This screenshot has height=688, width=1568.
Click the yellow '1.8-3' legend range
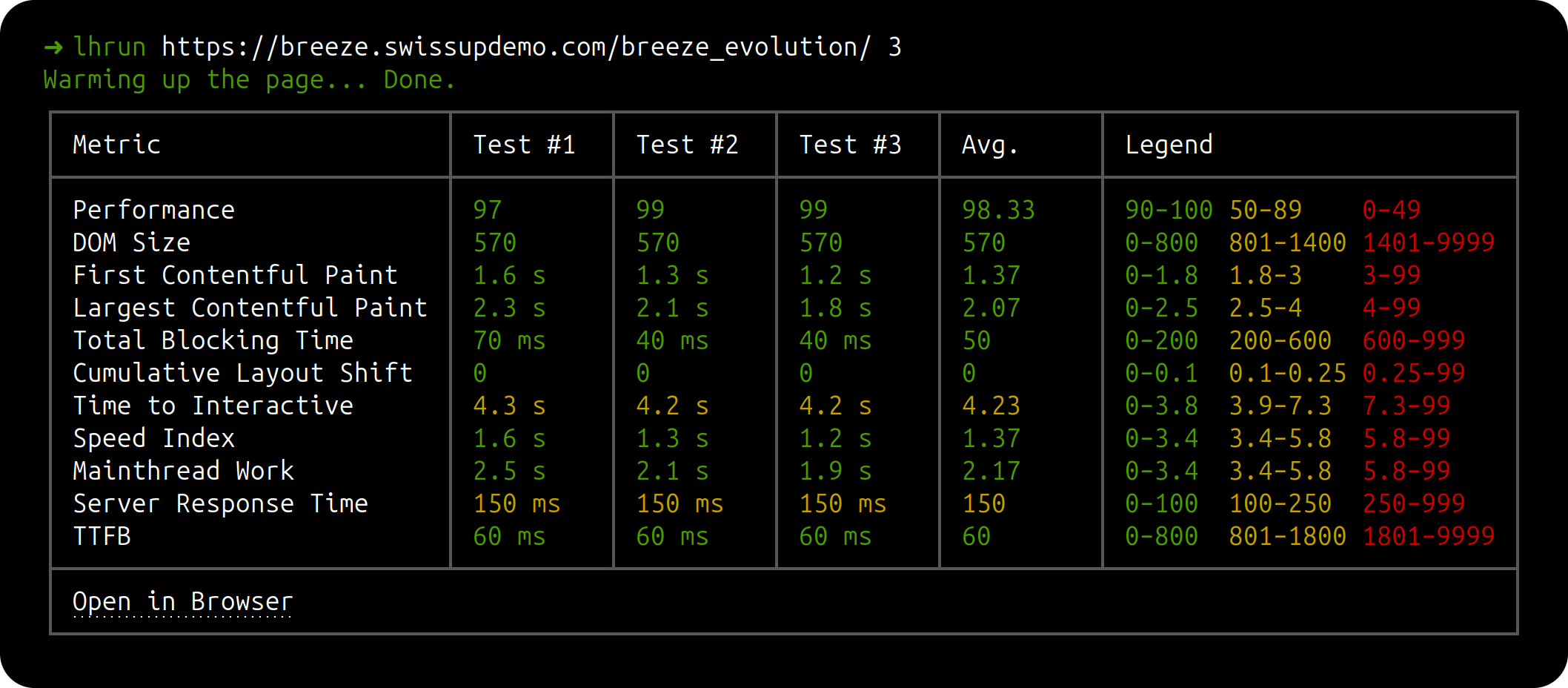pos(1266,275)
